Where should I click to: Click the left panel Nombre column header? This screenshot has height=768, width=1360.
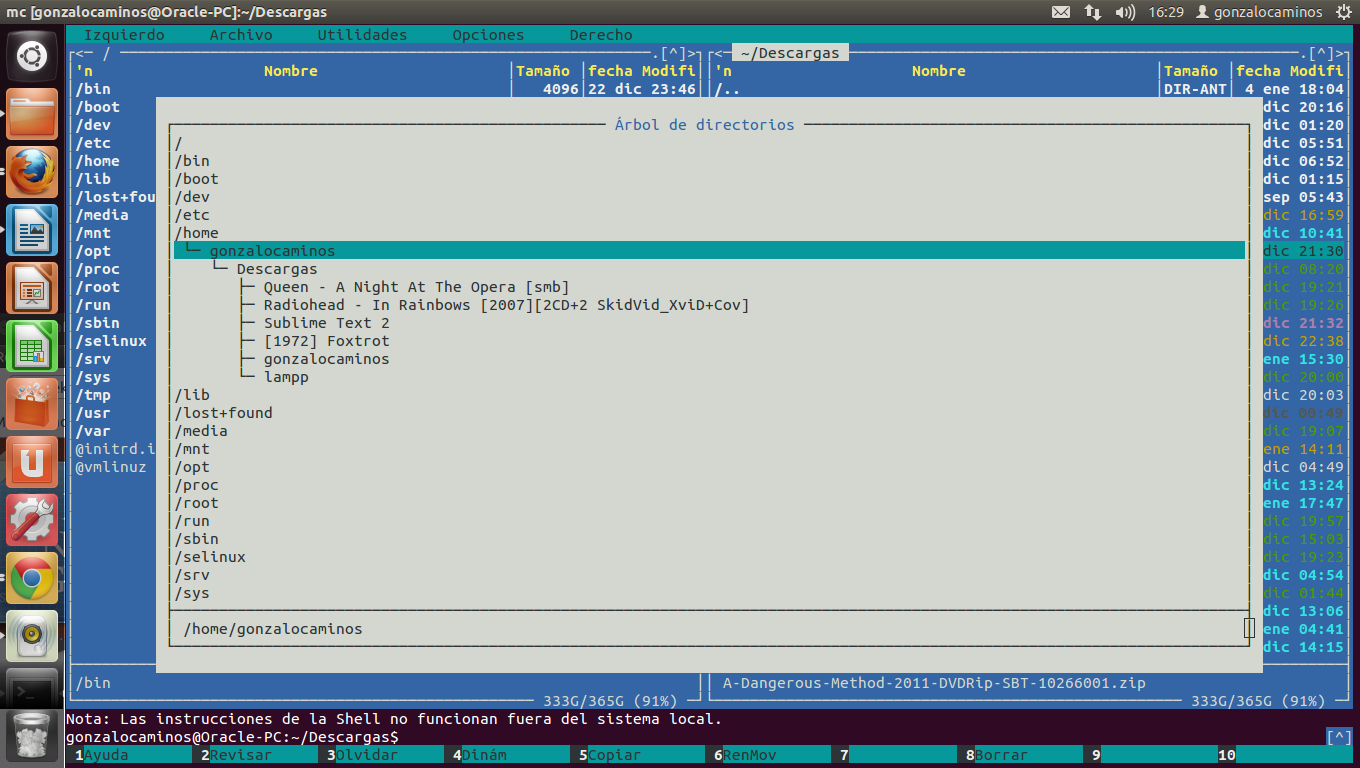tap(291, 71)
